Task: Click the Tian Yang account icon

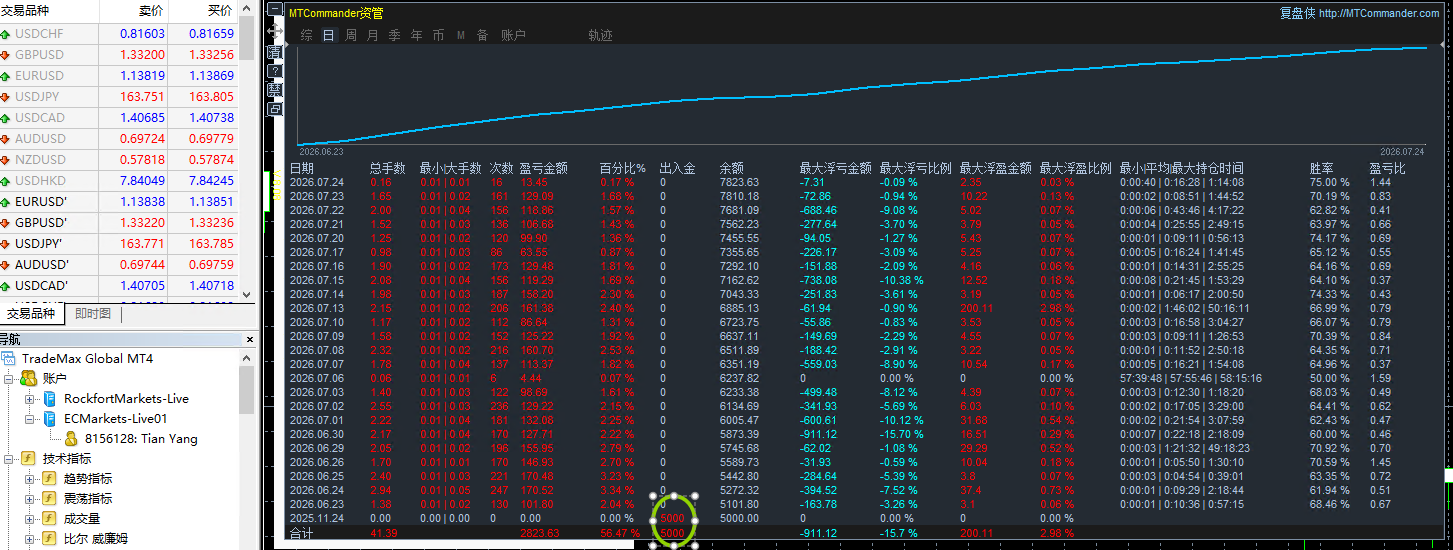Action: click(71, 439)
